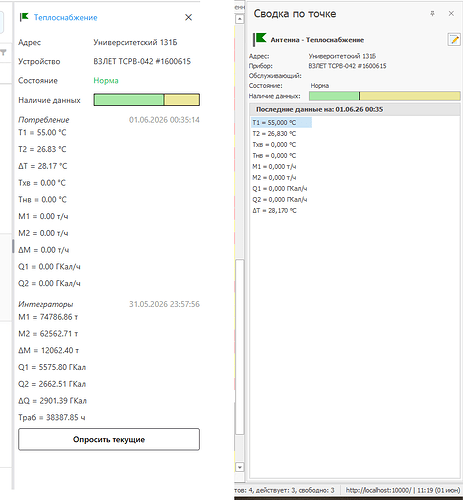Click the http://localhost:10000/ status bar entry
463x500 pixels.
point(378,490)
